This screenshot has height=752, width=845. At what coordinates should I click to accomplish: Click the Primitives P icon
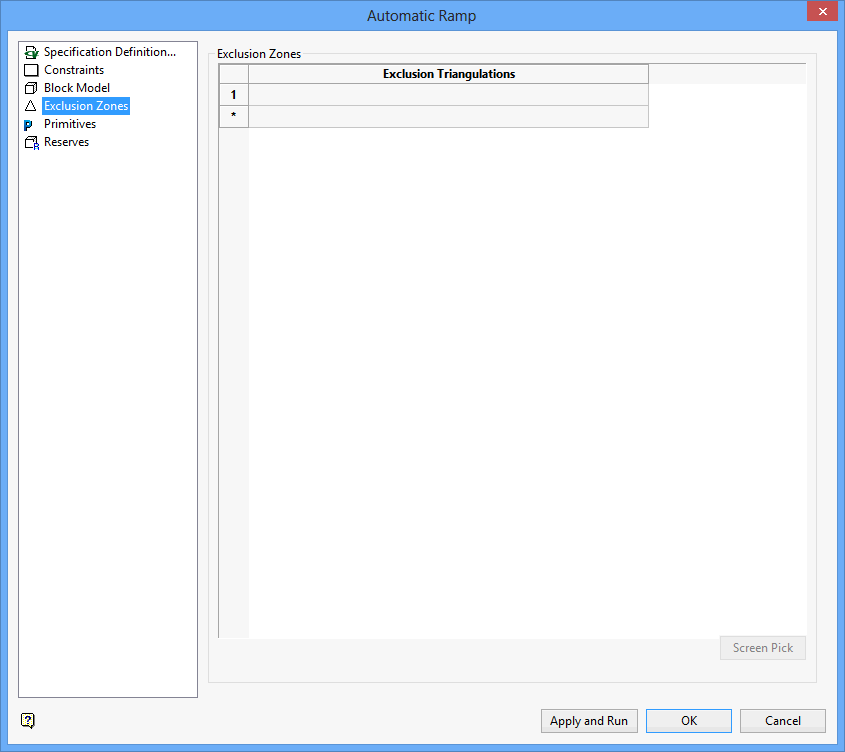[x=29, y=125]
